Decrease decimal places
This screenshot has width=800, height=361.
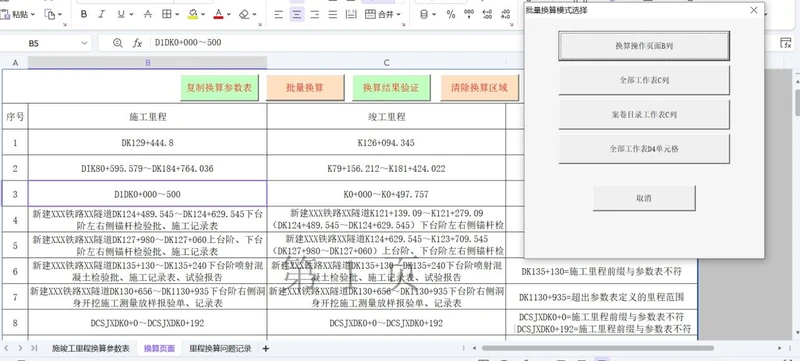[x=506, y=14]
